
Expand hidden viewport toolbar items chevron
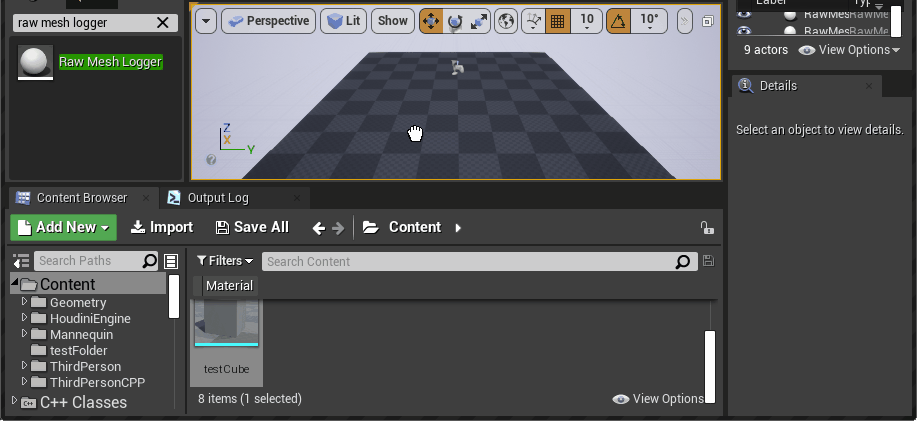684,22
